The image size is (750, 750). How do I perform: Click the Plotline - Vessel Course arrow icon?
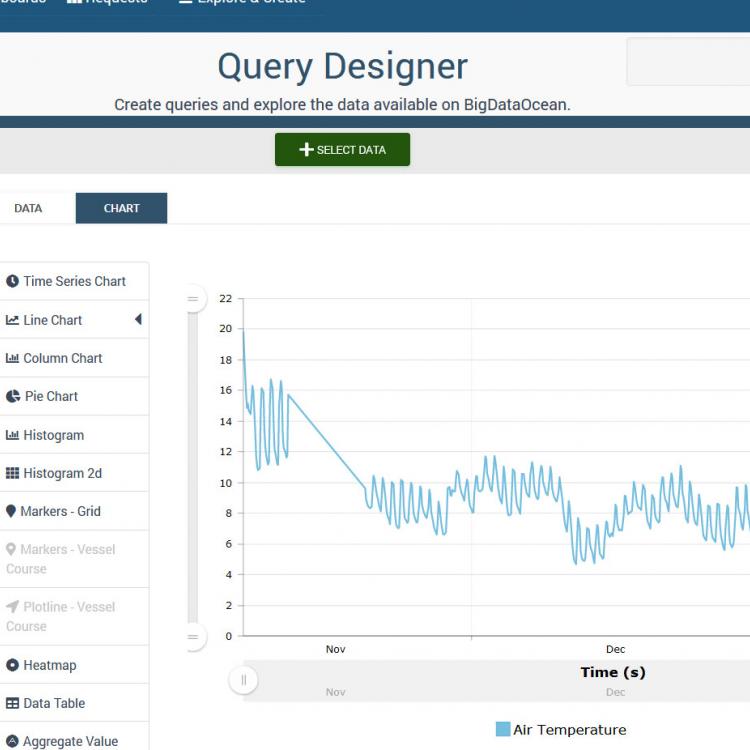(x=12, y=607)
